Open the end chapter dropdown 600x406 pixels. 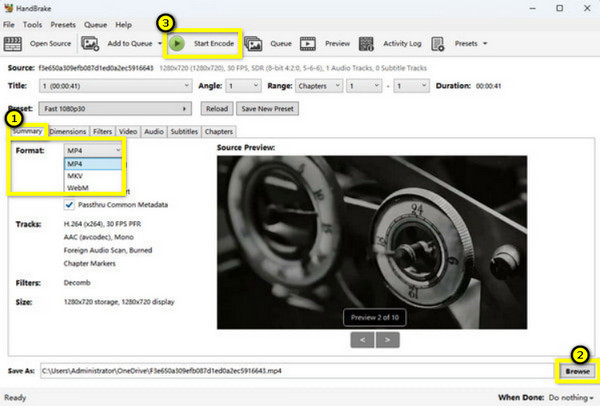(411, 86)
